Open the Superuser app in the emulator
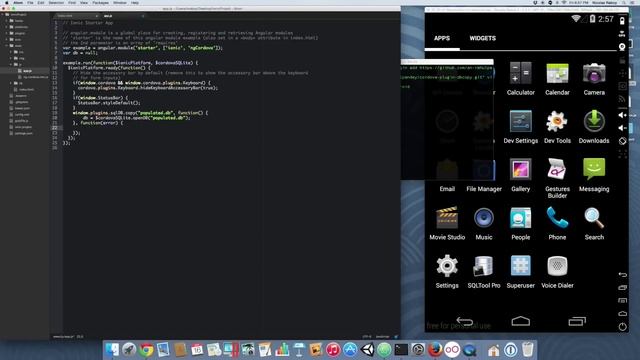The height and width of the screenshot is (360, 640). tap(520, 271)
